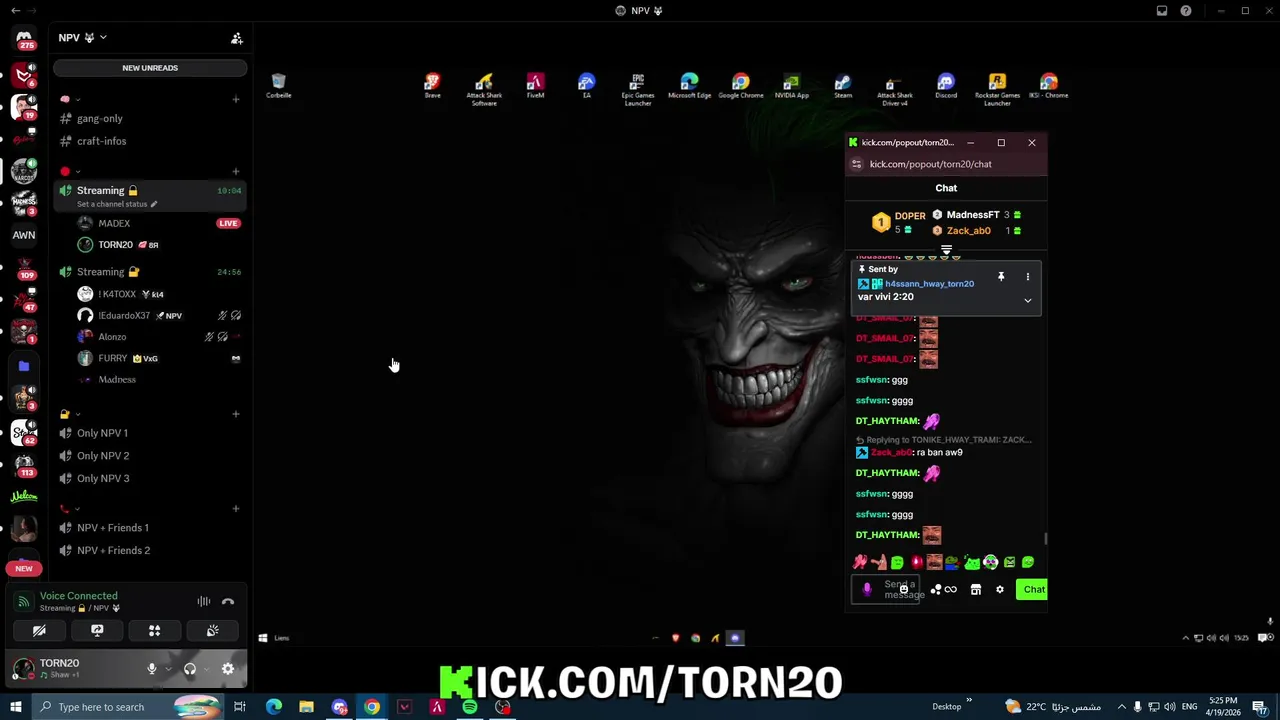Add a channel to the red dot category
1280x720 pixels.
click(236, 171)
